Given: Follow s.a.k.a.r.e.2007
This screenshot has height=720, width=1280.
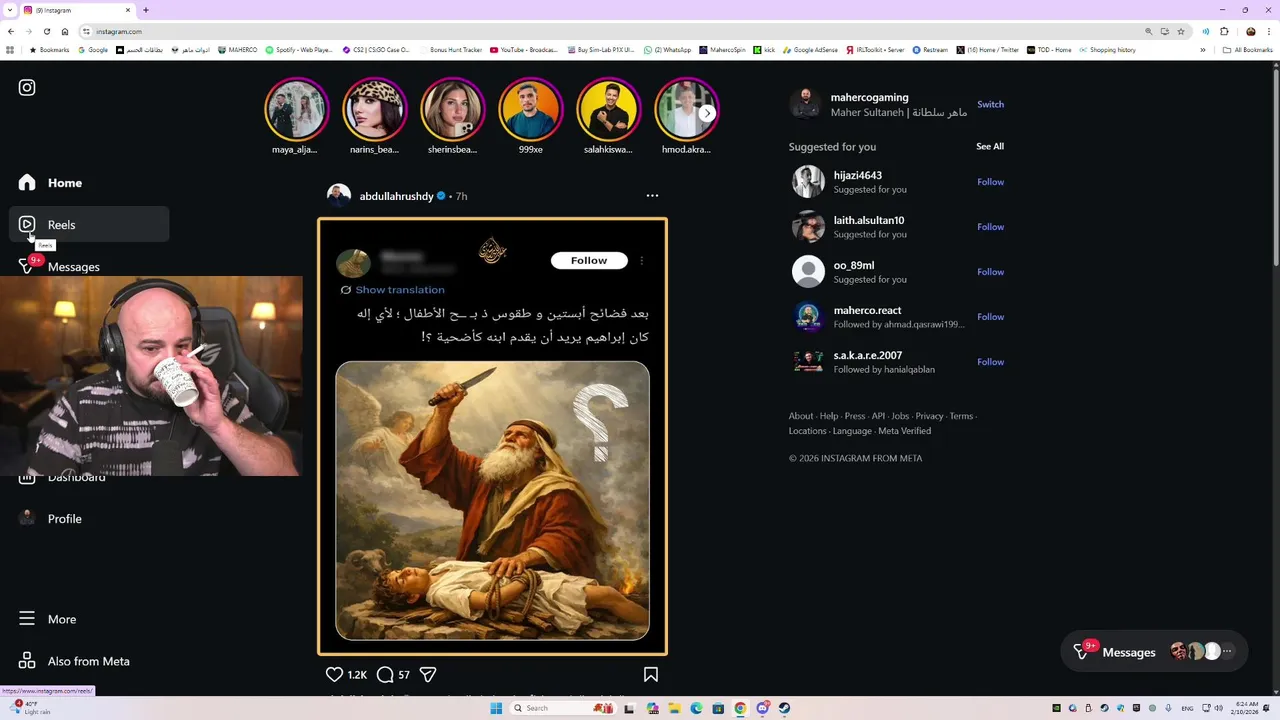Looking at the screenshot, I should [x=990, y=362].
